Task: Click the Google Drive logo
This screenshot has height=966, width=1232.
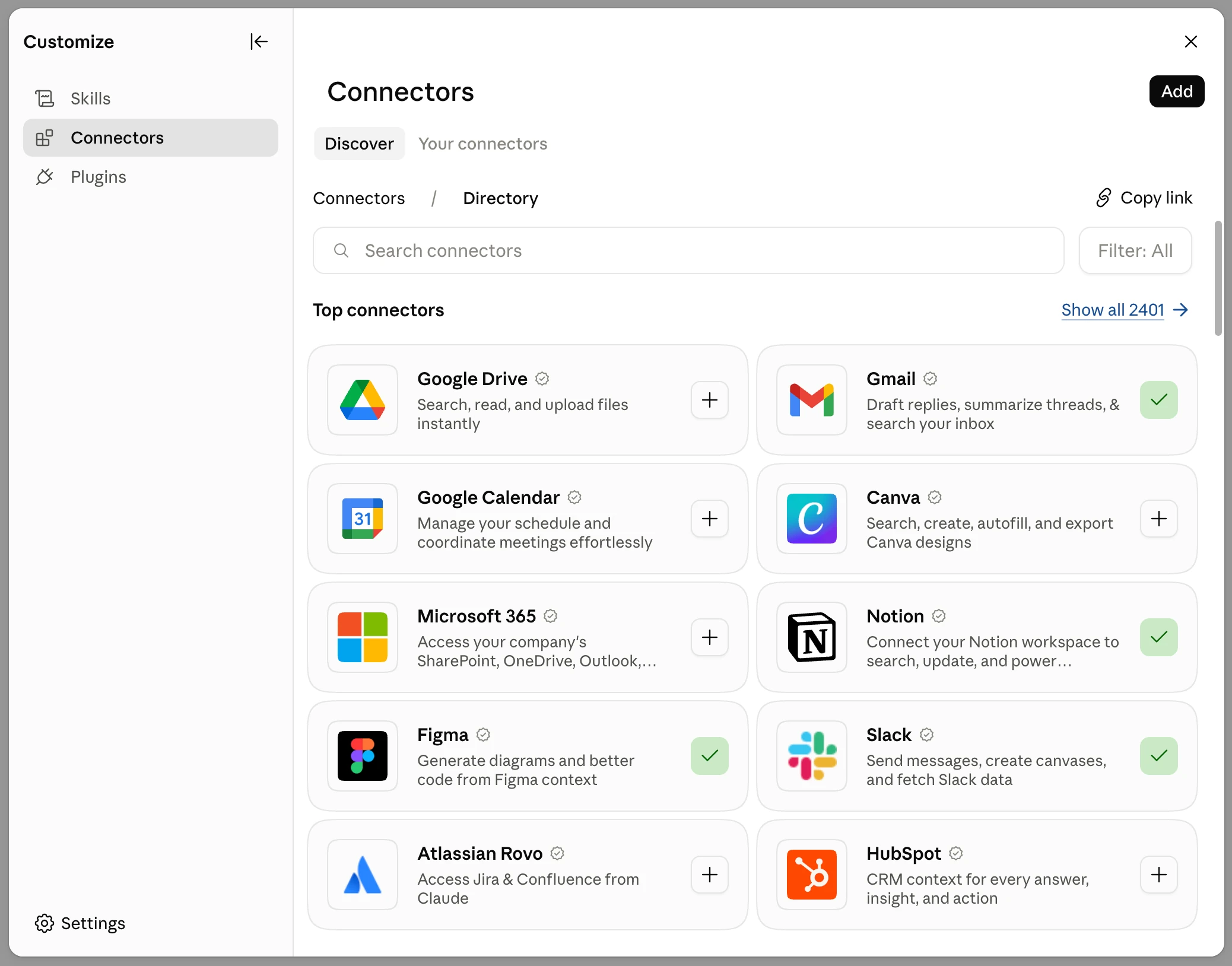Action: [362, 400]
